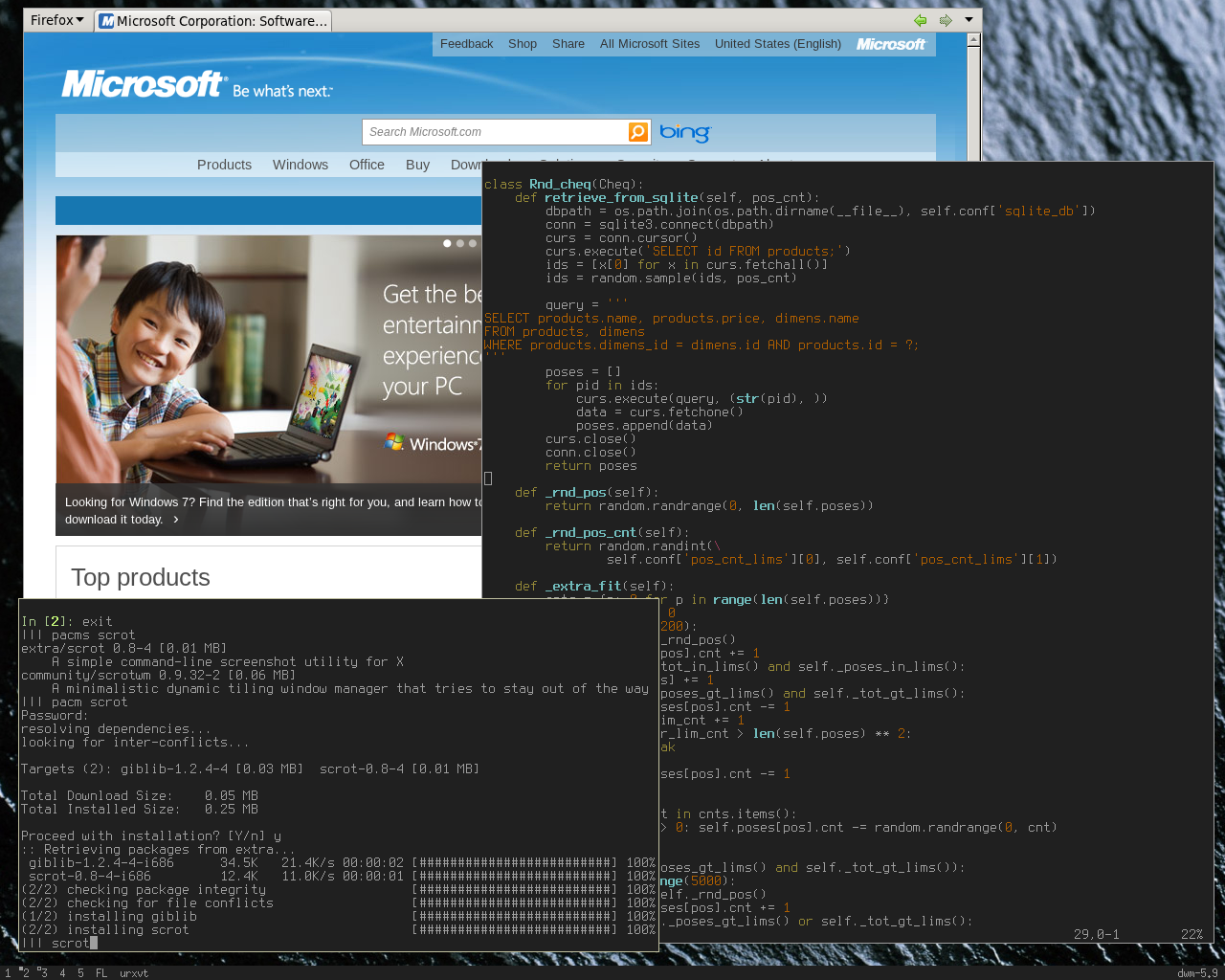The width and height of the screenshot is (1225, 980).
Task: Open the All Microsoft Sites link
Action: point(649,44)
